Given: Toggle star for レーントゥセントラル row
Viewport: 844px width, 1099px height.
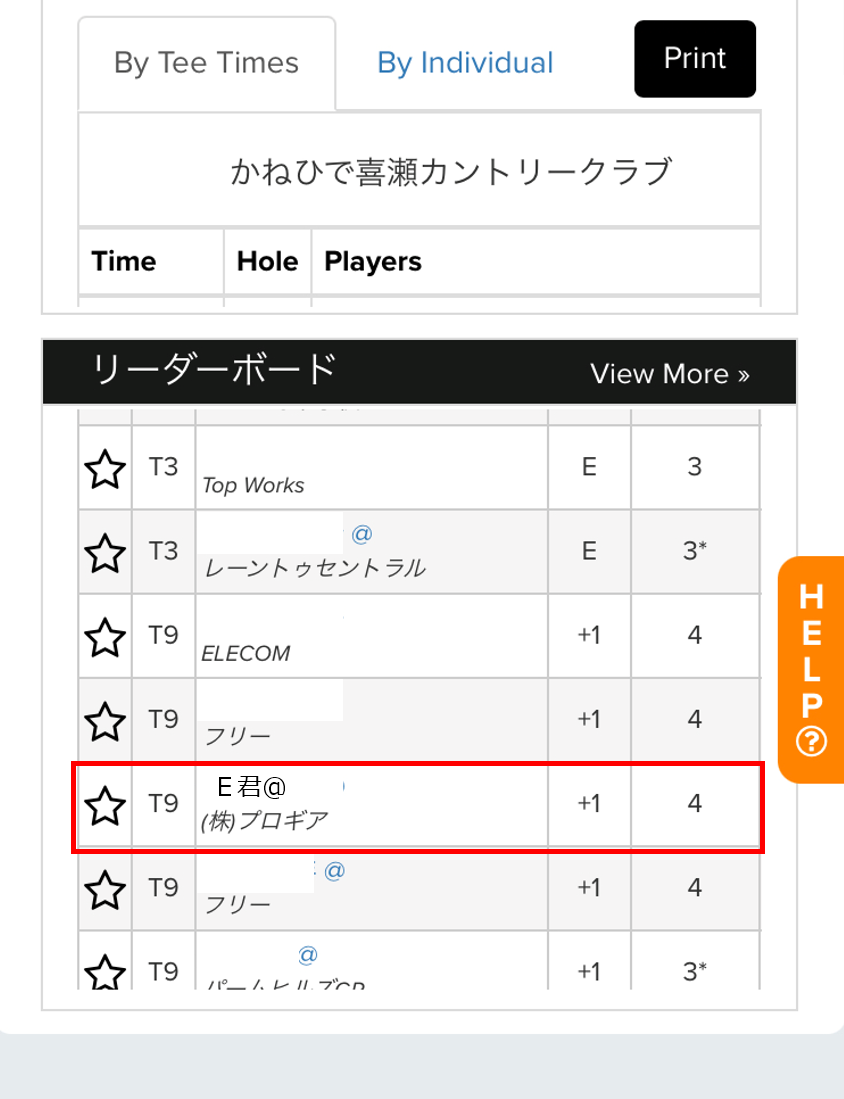Looking at the screenshot, I should (105, 552).
